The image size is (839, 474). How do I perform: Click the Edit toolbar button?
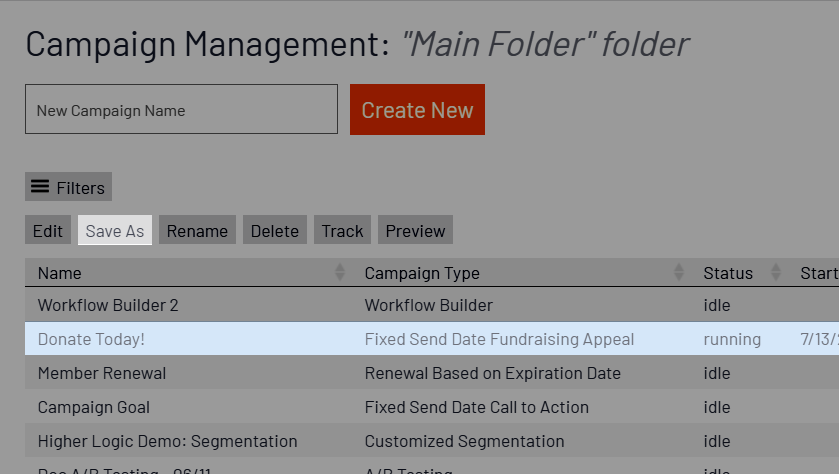48,230
